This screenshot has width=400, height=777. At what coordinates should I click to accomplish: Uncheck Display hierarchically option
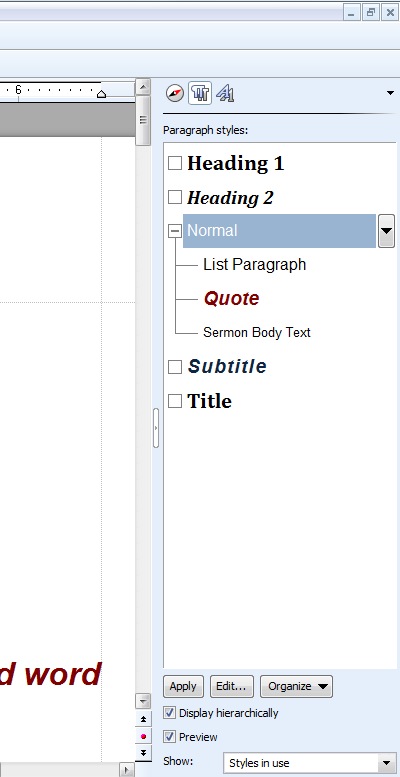(170, 713)
